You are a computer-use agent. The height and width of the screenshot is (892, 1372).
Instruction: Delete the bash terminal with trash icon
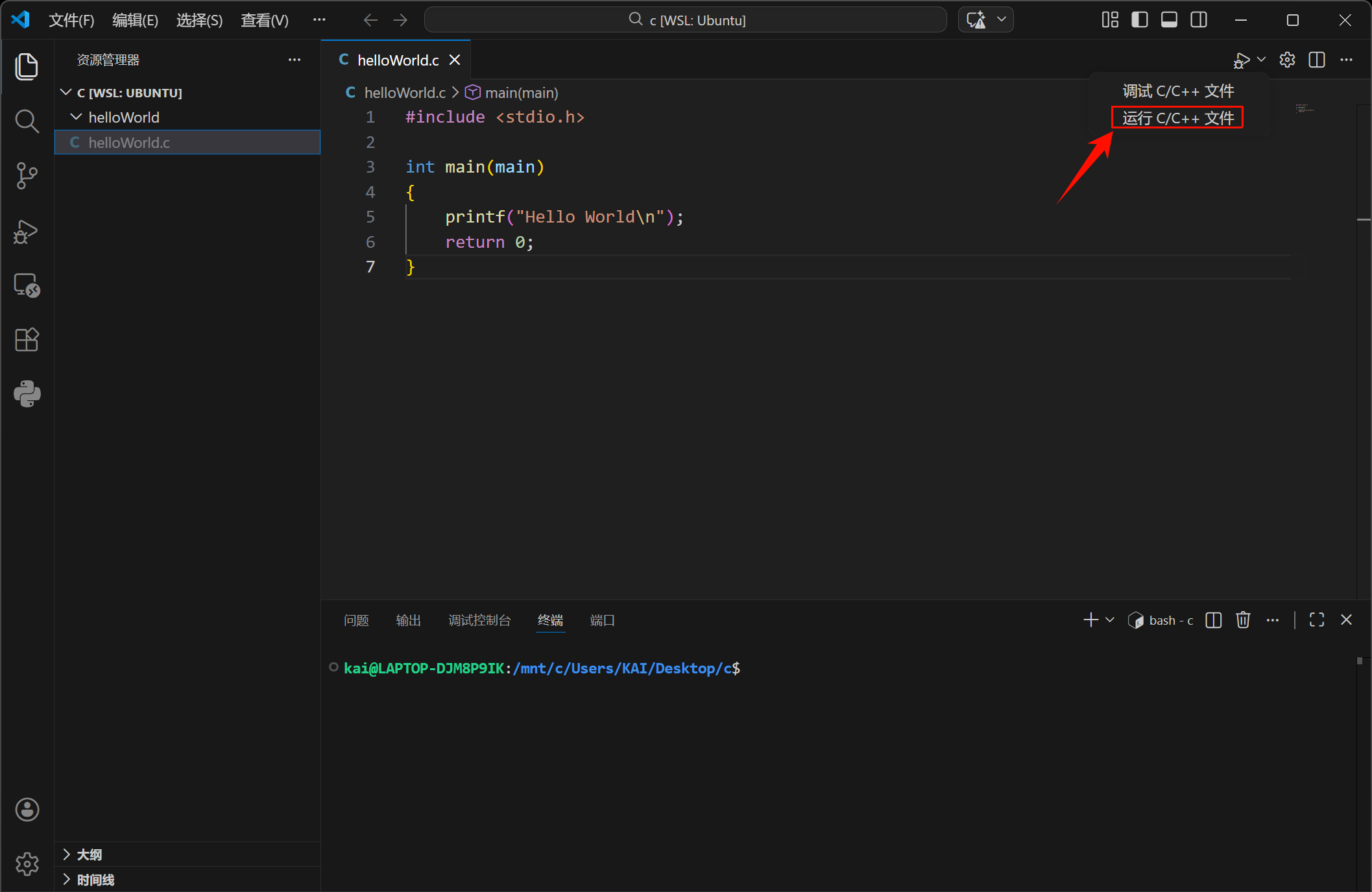[1242, 620]
